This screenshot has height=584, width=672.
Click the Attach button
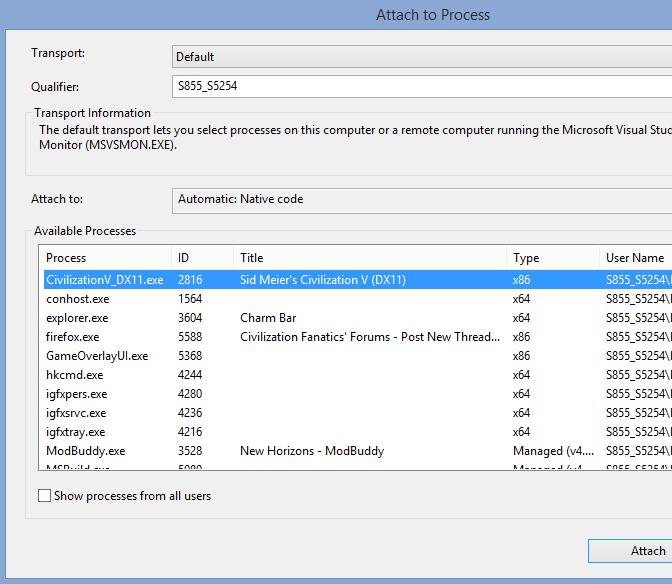coord(630,551)
